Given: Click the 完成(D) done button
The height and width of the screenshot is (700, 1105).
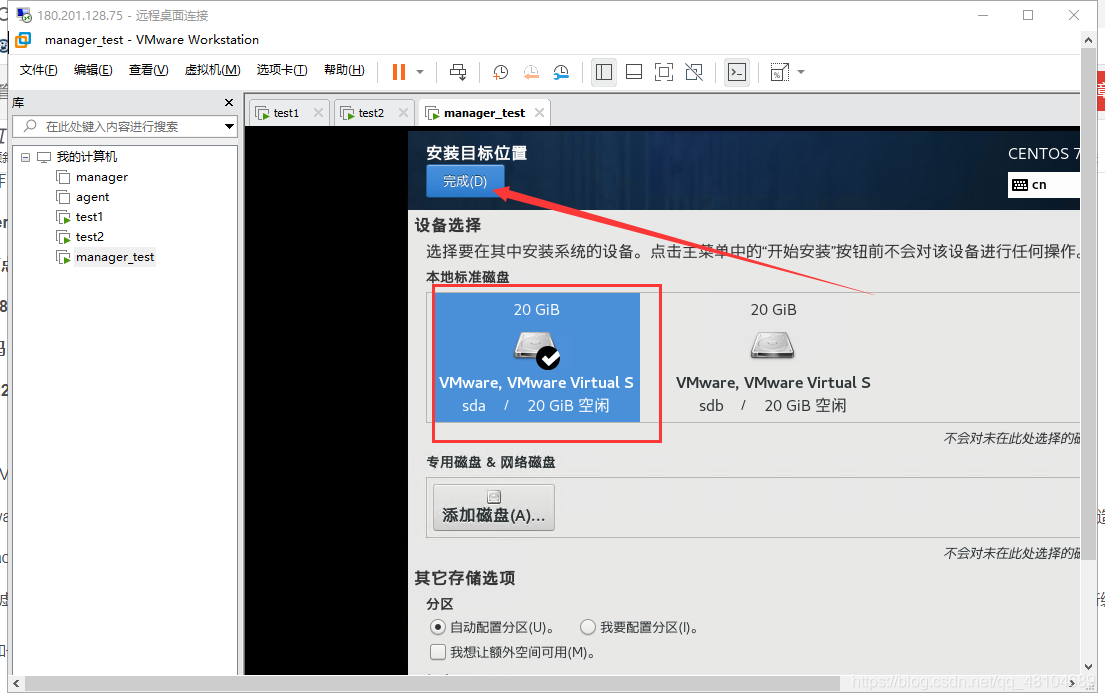Looking at the screenshot, I should click(x=465, y=181).
